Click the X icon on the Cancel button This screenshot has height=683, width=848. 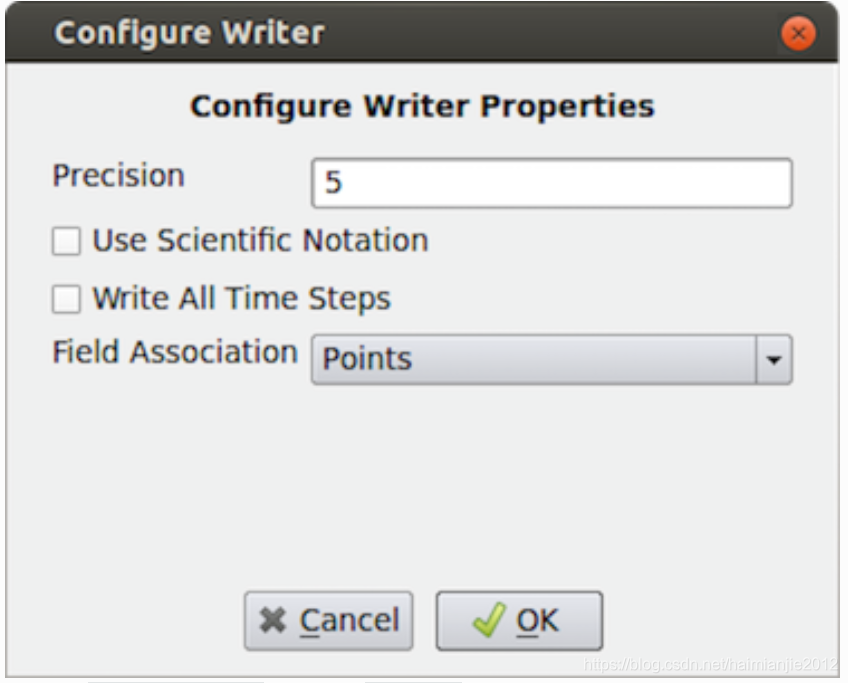(x=272, y=621)
